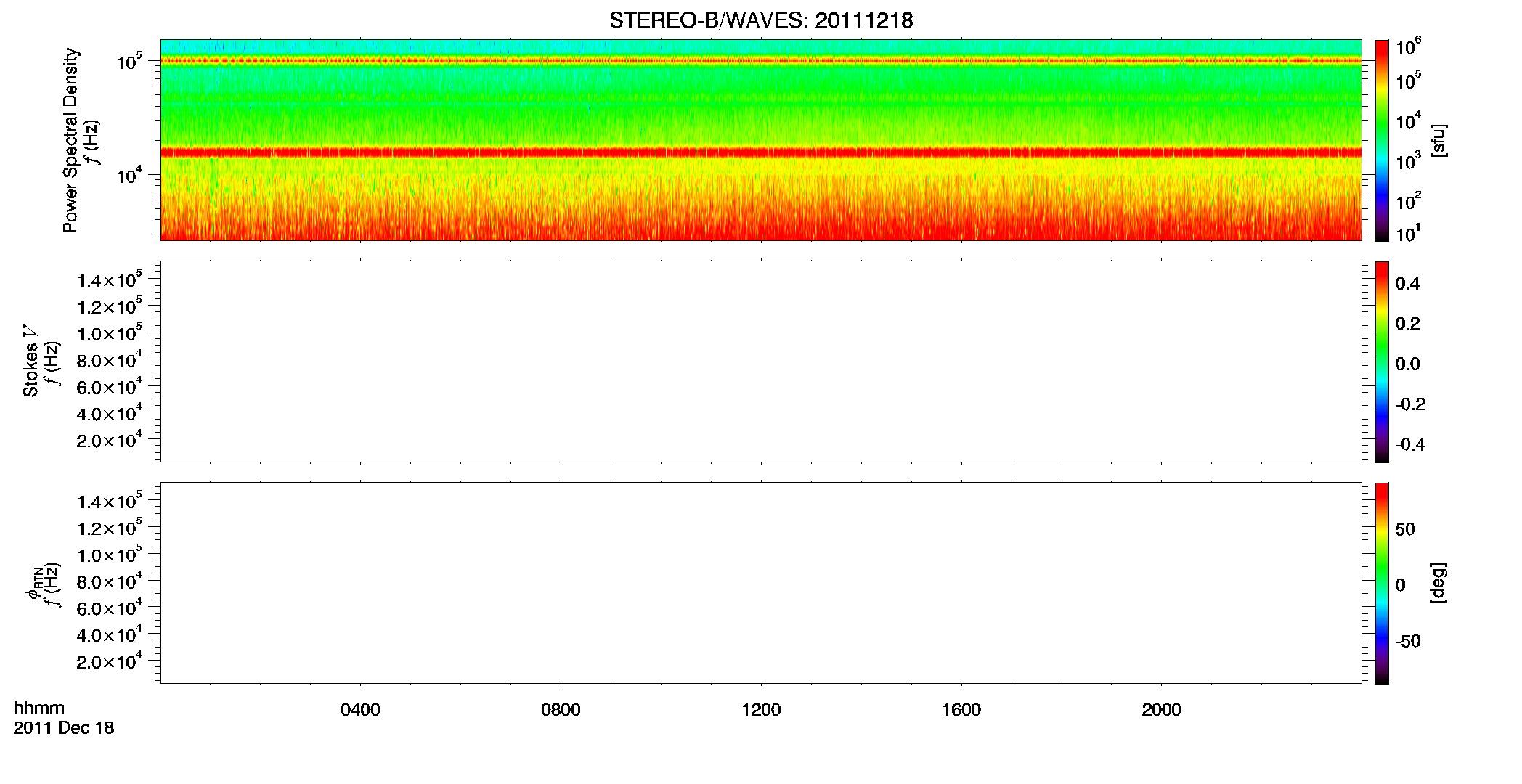This screenshot has width=1522, height=784.
Task: Click the 2000 time axis label
Action: (x=1161, y=710)
